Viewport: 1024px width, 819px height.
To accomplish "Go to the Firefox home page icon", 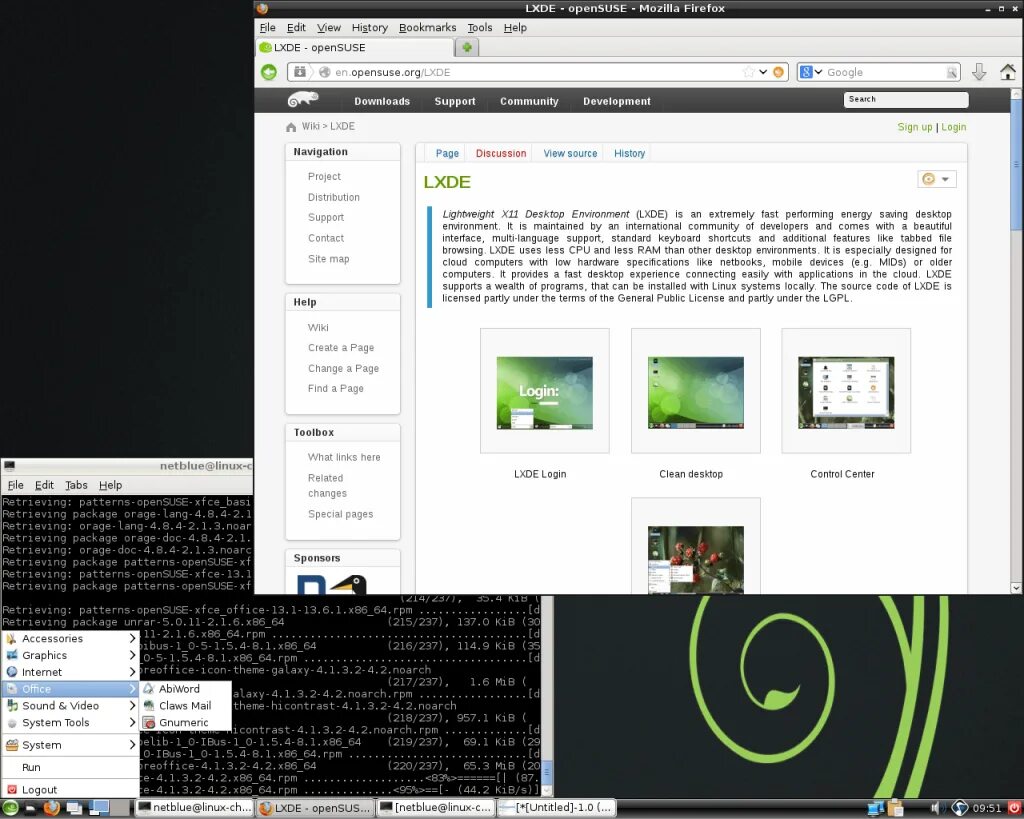I will pos(1008,72).
